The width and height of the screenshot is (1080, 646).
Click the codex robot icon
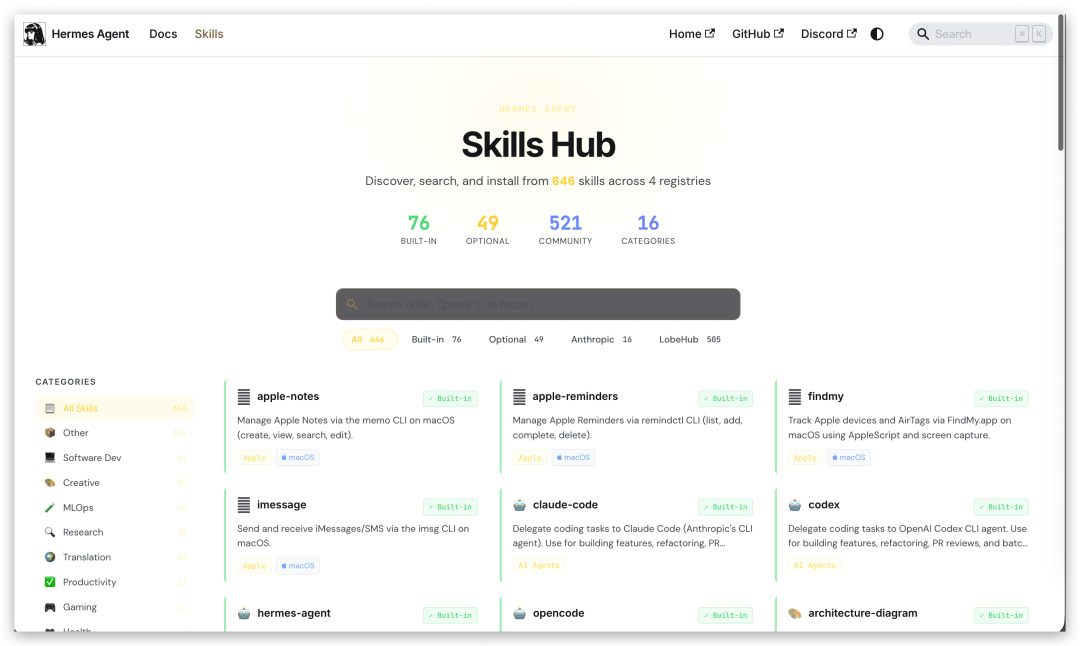(795, 505)
